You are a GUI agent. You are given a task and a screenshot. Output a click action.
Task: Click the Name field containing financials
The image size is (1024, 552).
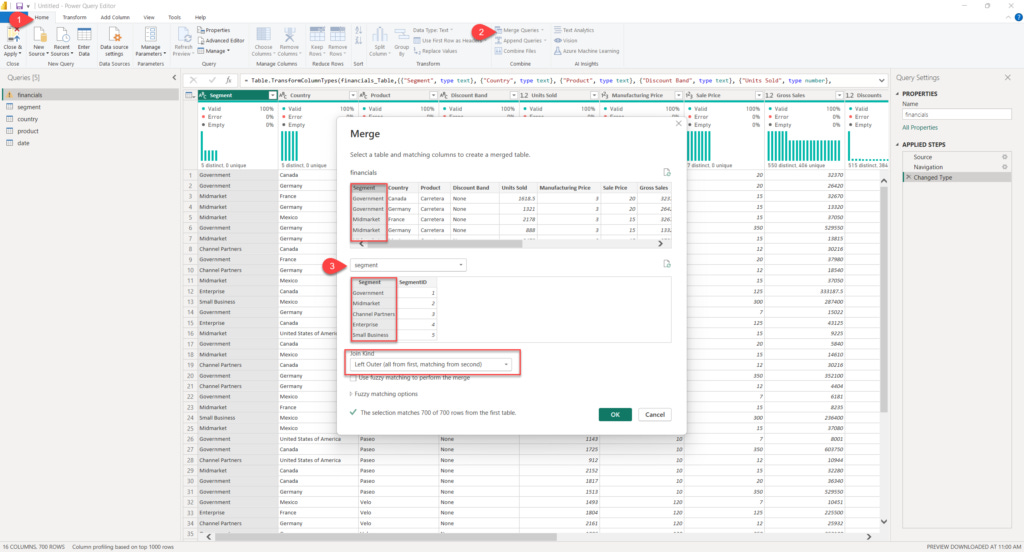point(957,115)
